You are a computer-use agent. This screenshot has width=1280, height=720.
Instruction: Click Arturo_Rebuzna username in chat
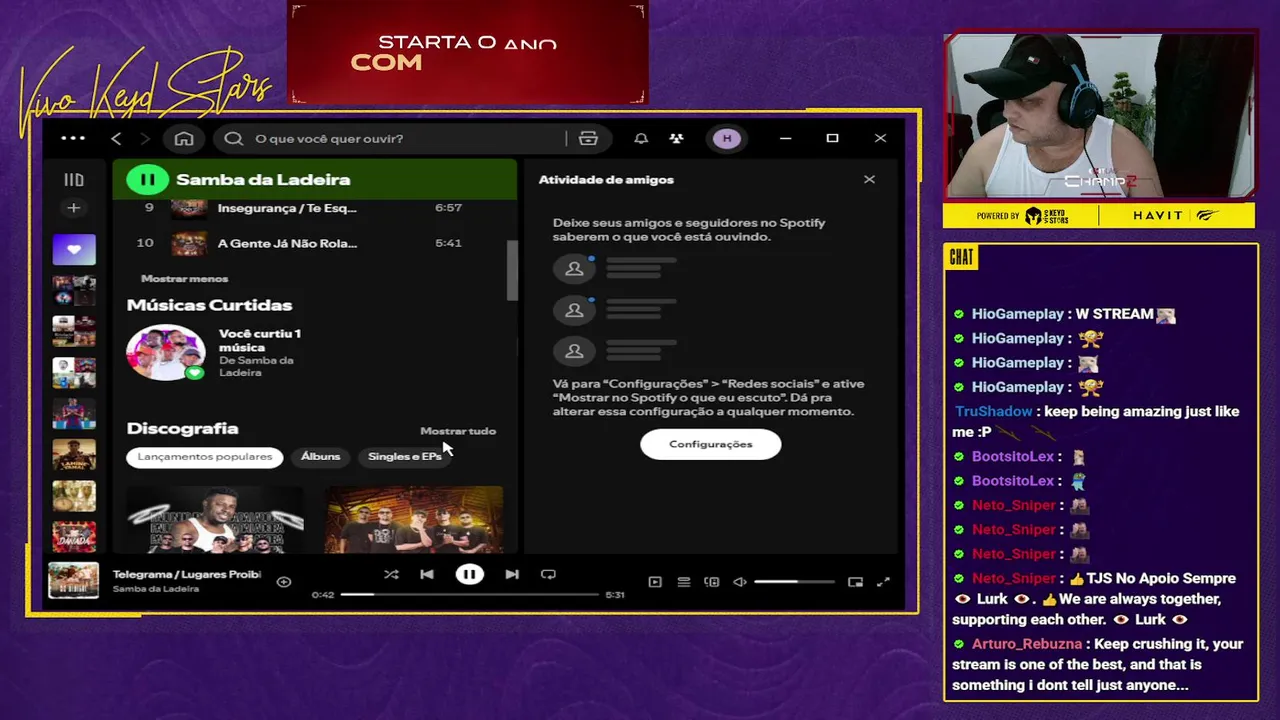1027,644
